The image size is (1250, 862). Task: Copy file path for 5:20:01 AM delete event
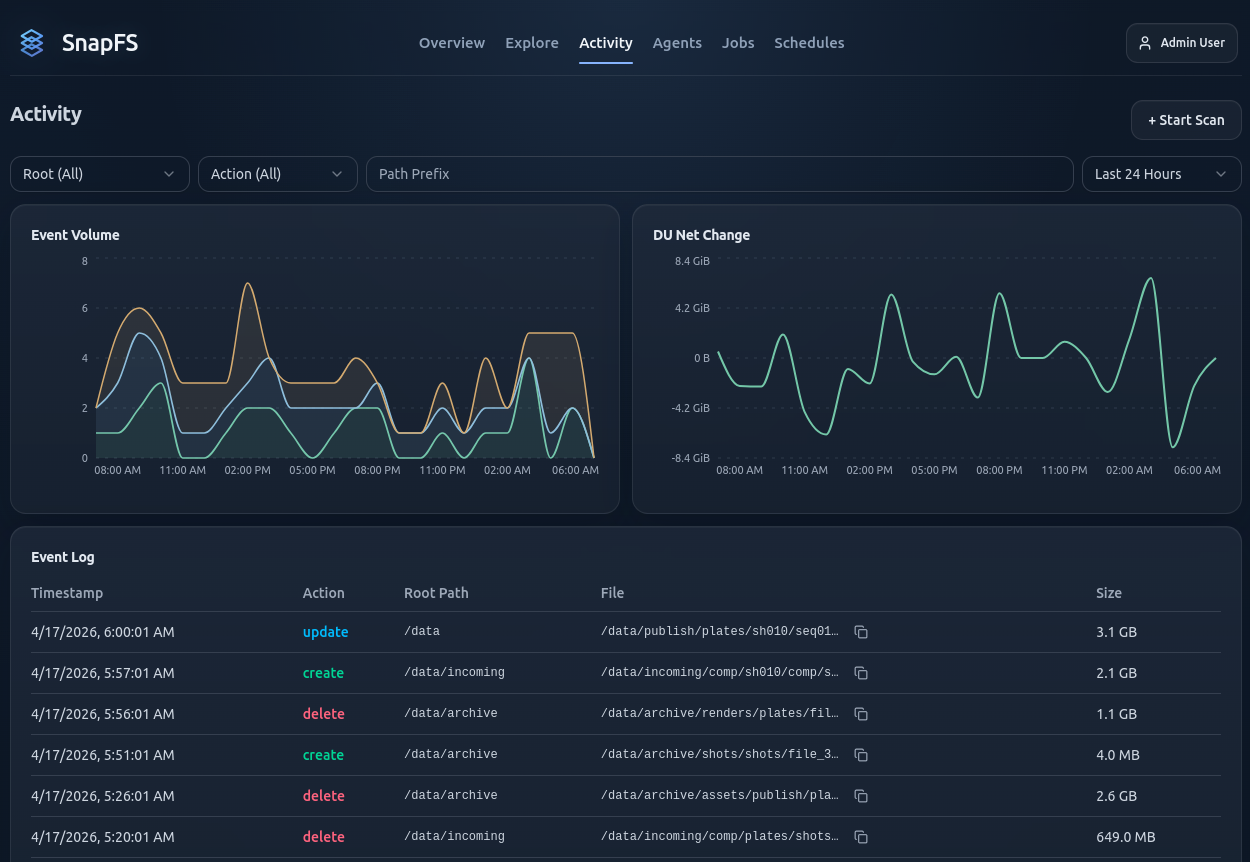click(861, 837)
